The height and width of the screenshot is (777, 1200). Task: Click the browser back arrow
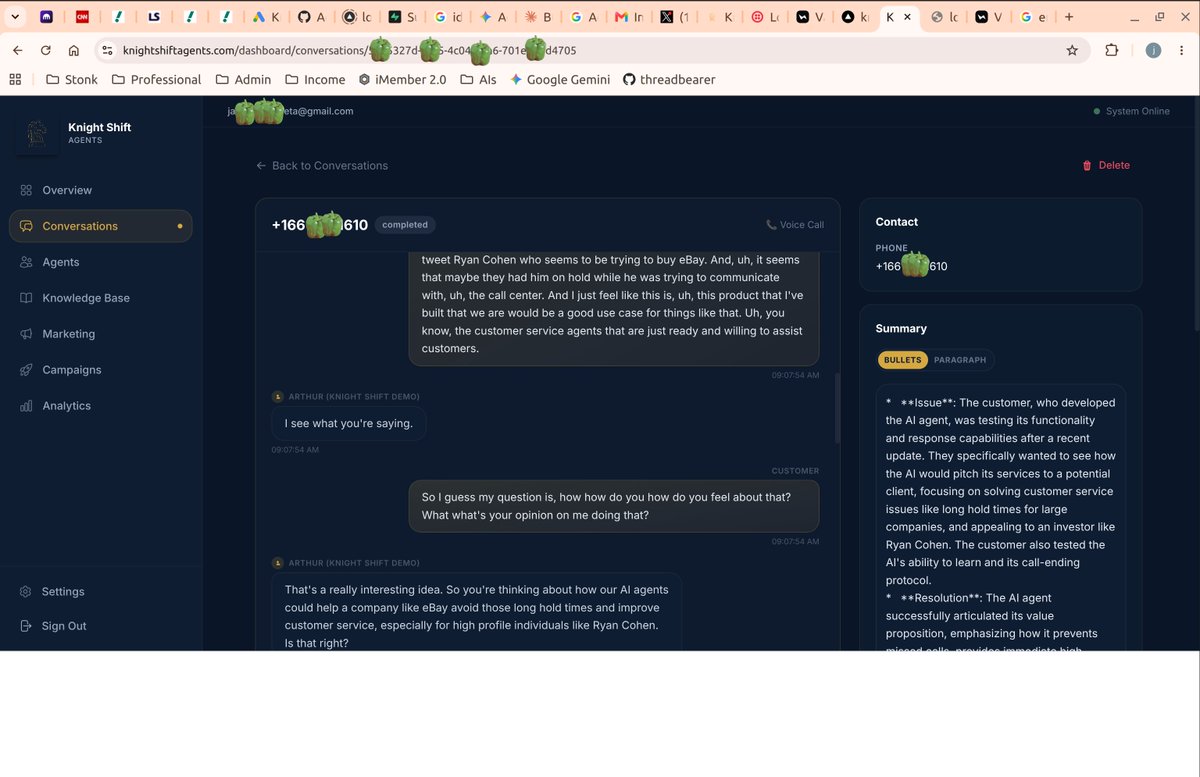coord(18,50)
